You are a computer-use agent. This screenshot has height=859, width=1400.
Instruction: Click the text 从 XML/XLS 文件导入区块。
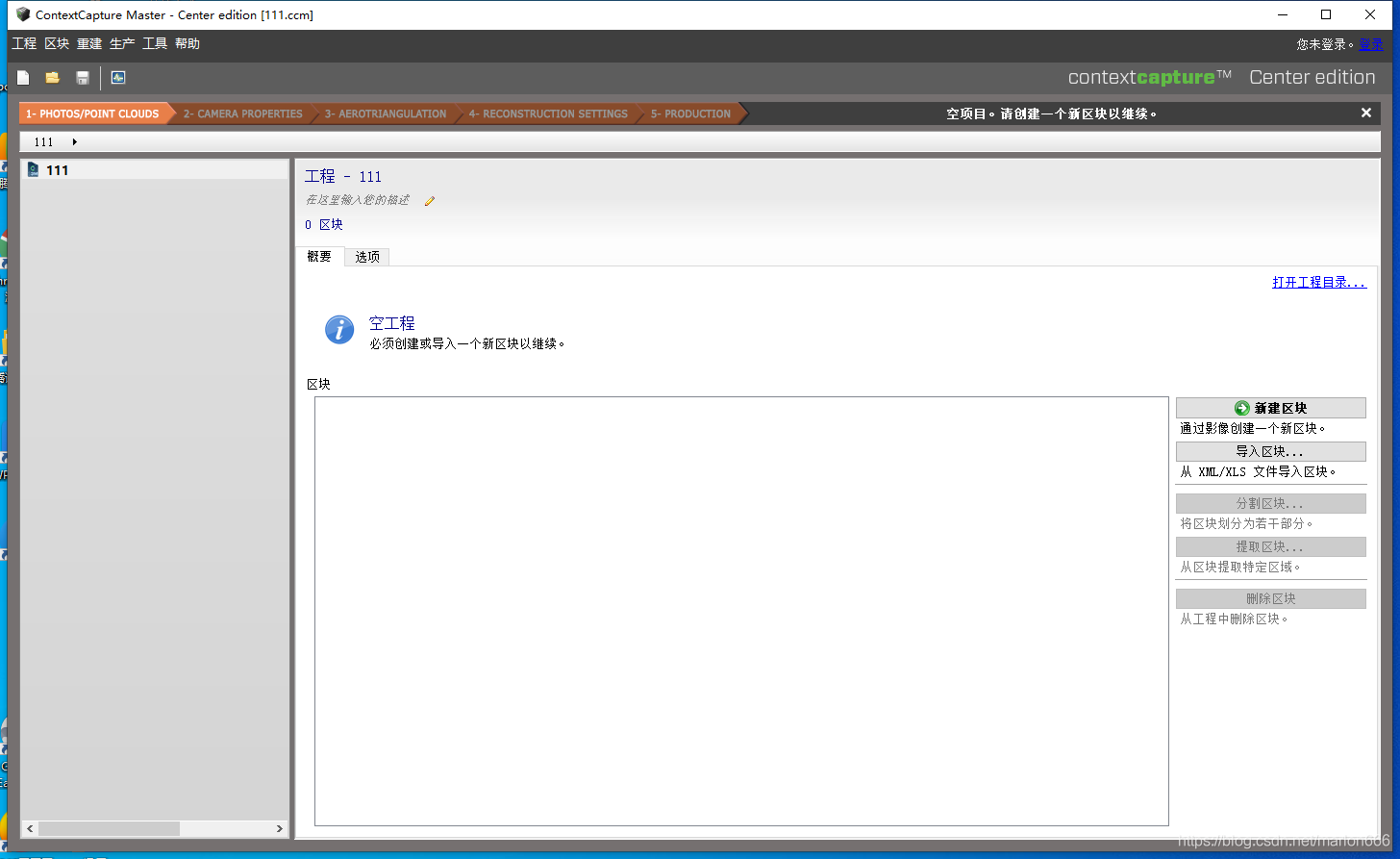coord(1259,471)
